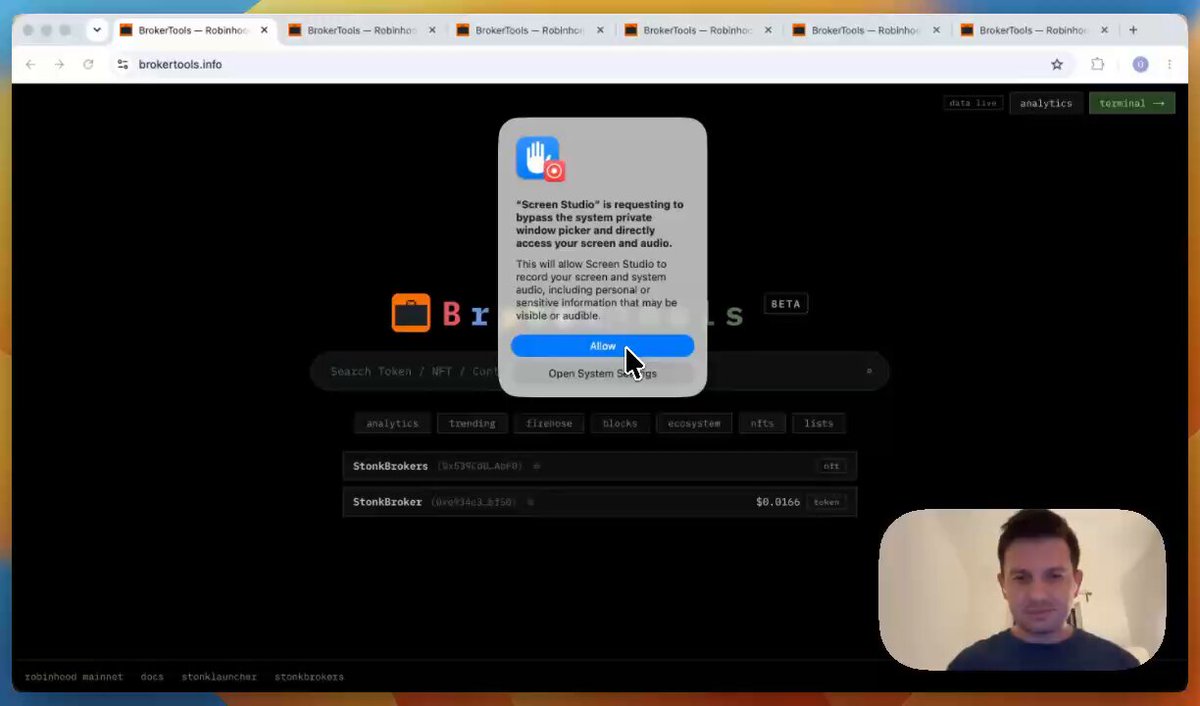The image size is (1200, 706).
Task: Click the $0.0166 price value
Action: [778, 502]
